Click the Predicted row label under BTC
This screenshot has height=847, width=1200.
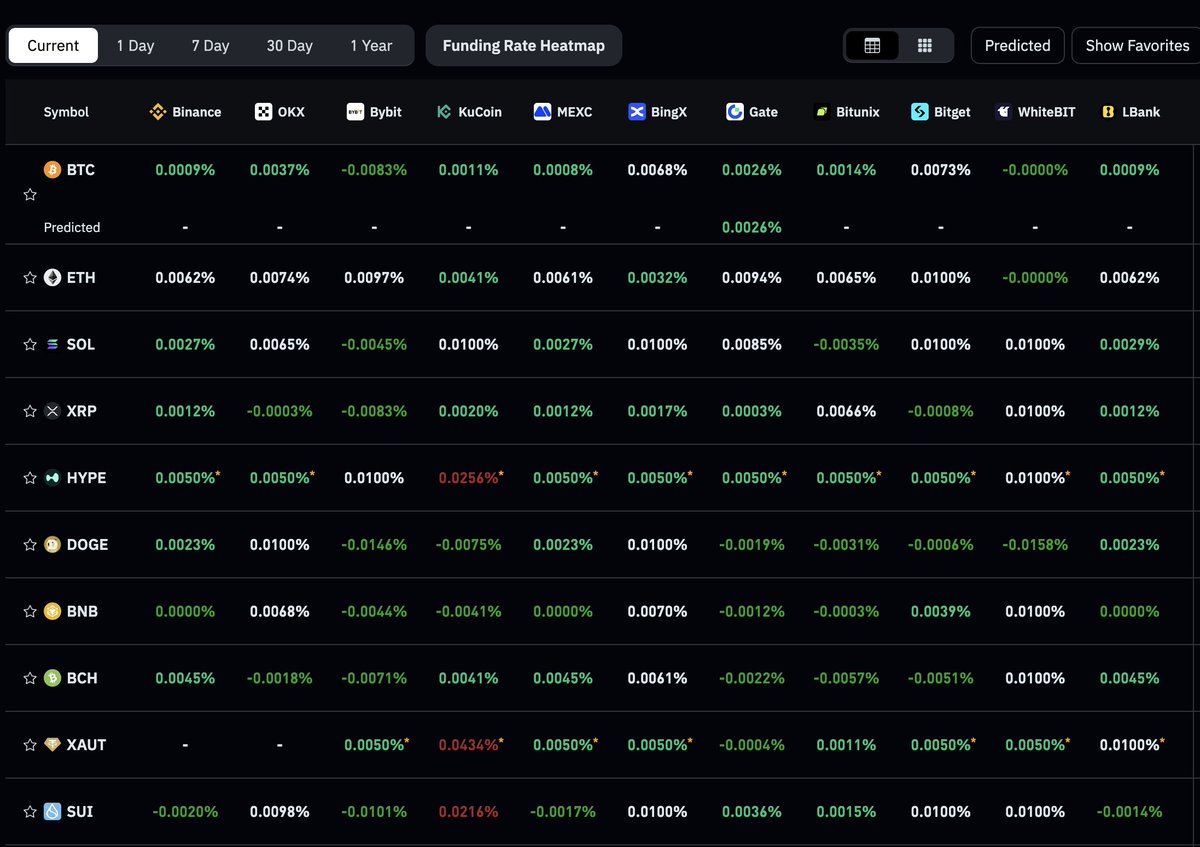(72, 227)
